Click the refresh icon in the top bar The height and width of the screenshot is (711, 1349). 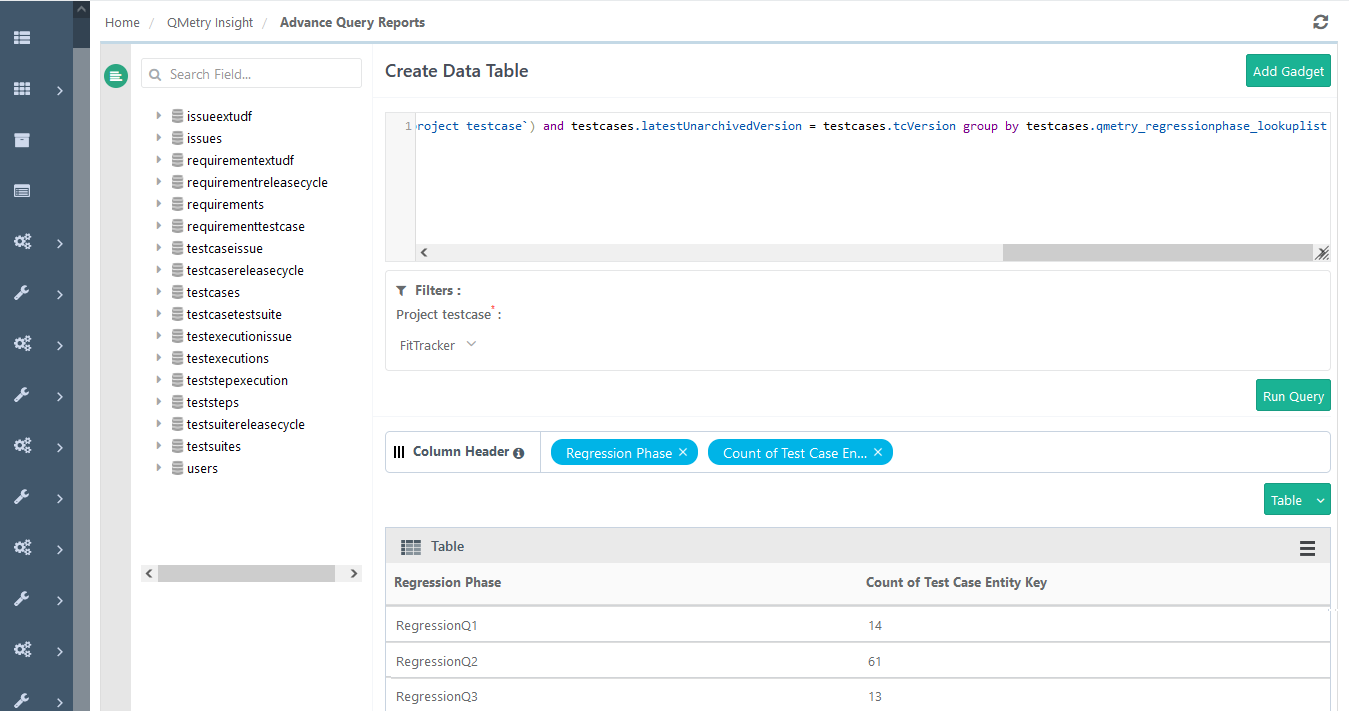[1321, 22]
